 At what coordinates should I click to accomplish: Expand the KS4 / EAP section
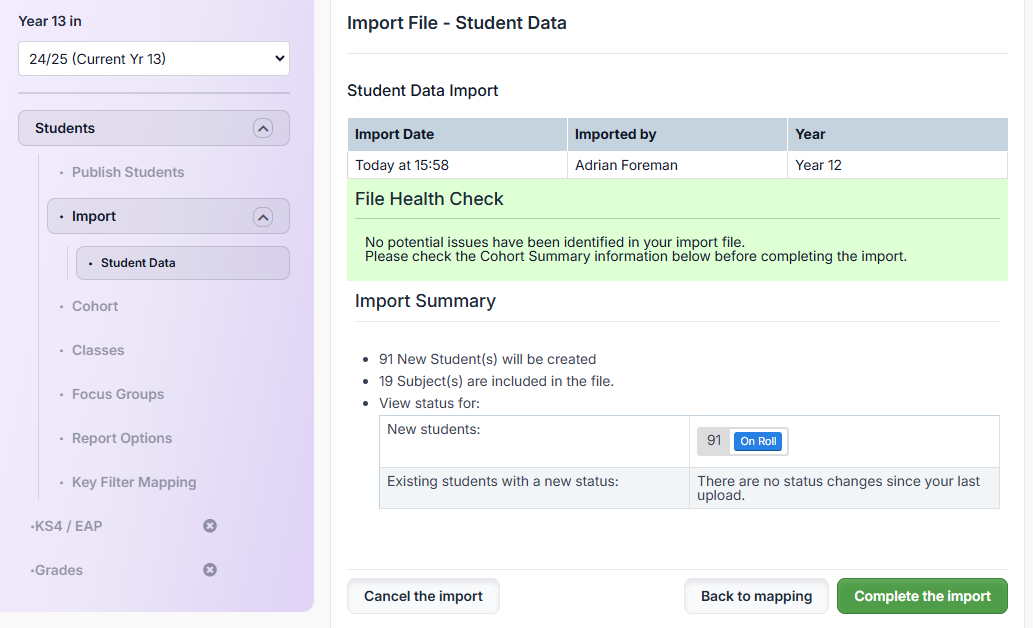(x=68, y=526)
